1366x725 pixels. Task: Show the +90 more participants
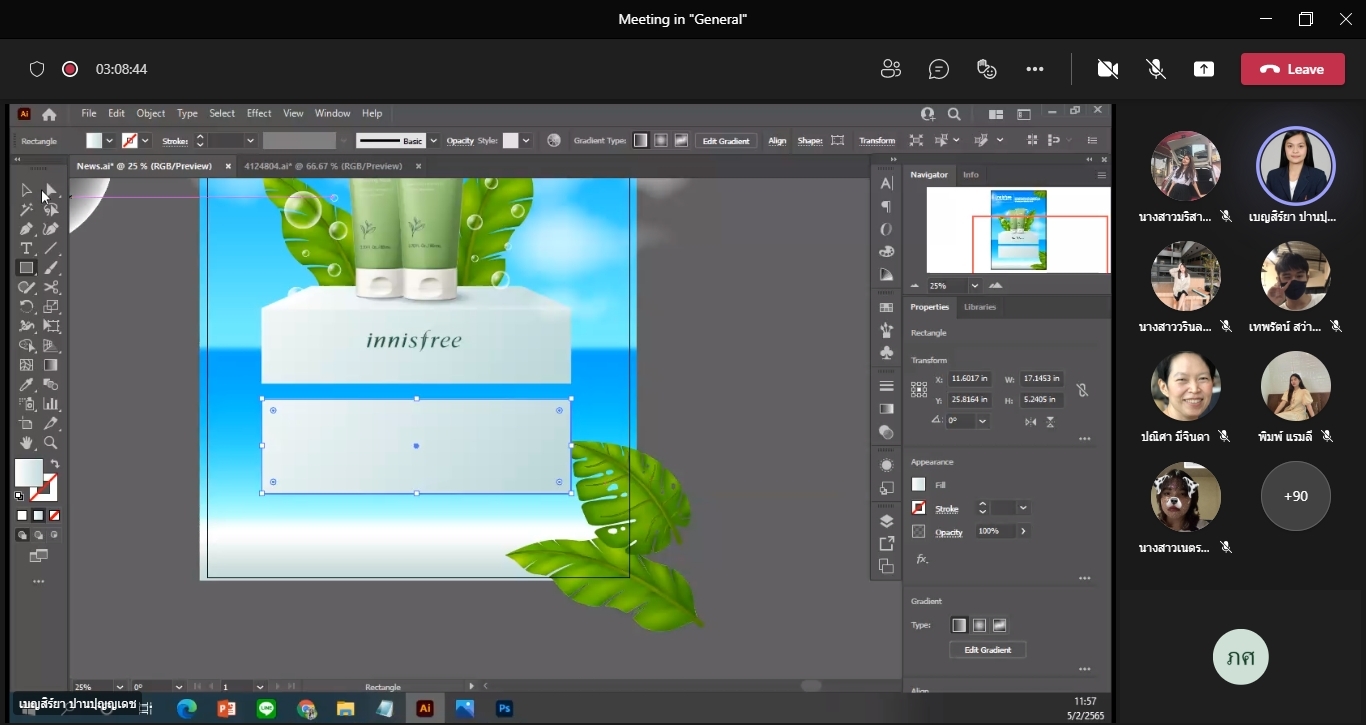[x=1296, y=496]
